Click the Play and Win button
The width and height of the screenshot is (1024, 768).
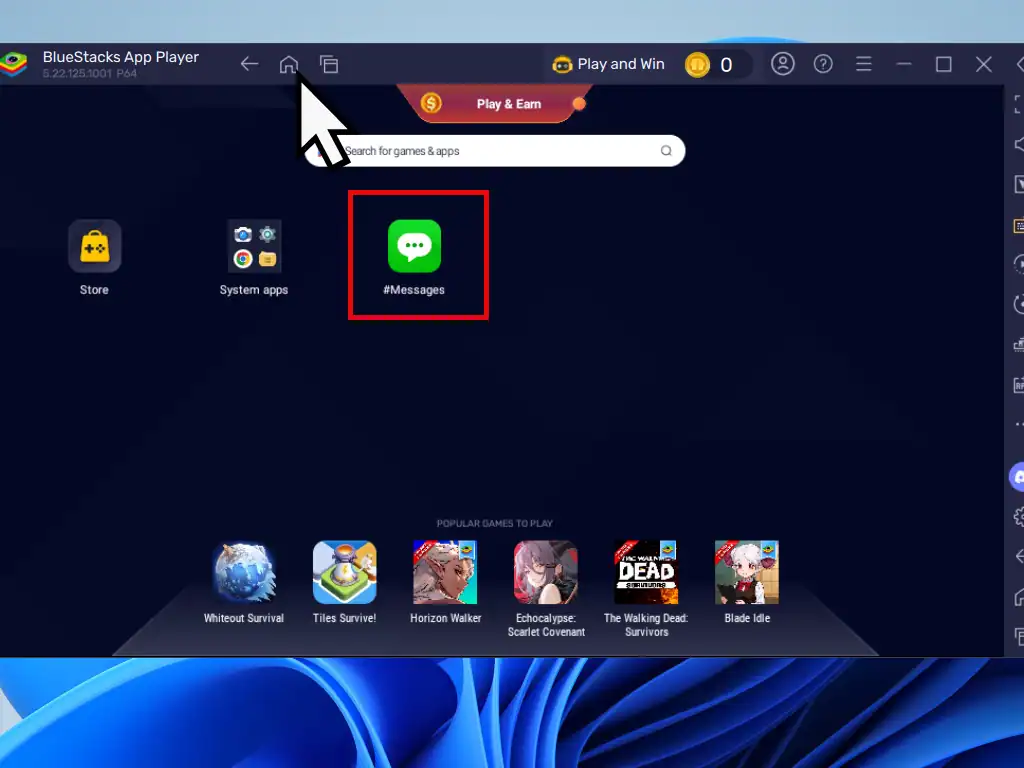point(608,64)
